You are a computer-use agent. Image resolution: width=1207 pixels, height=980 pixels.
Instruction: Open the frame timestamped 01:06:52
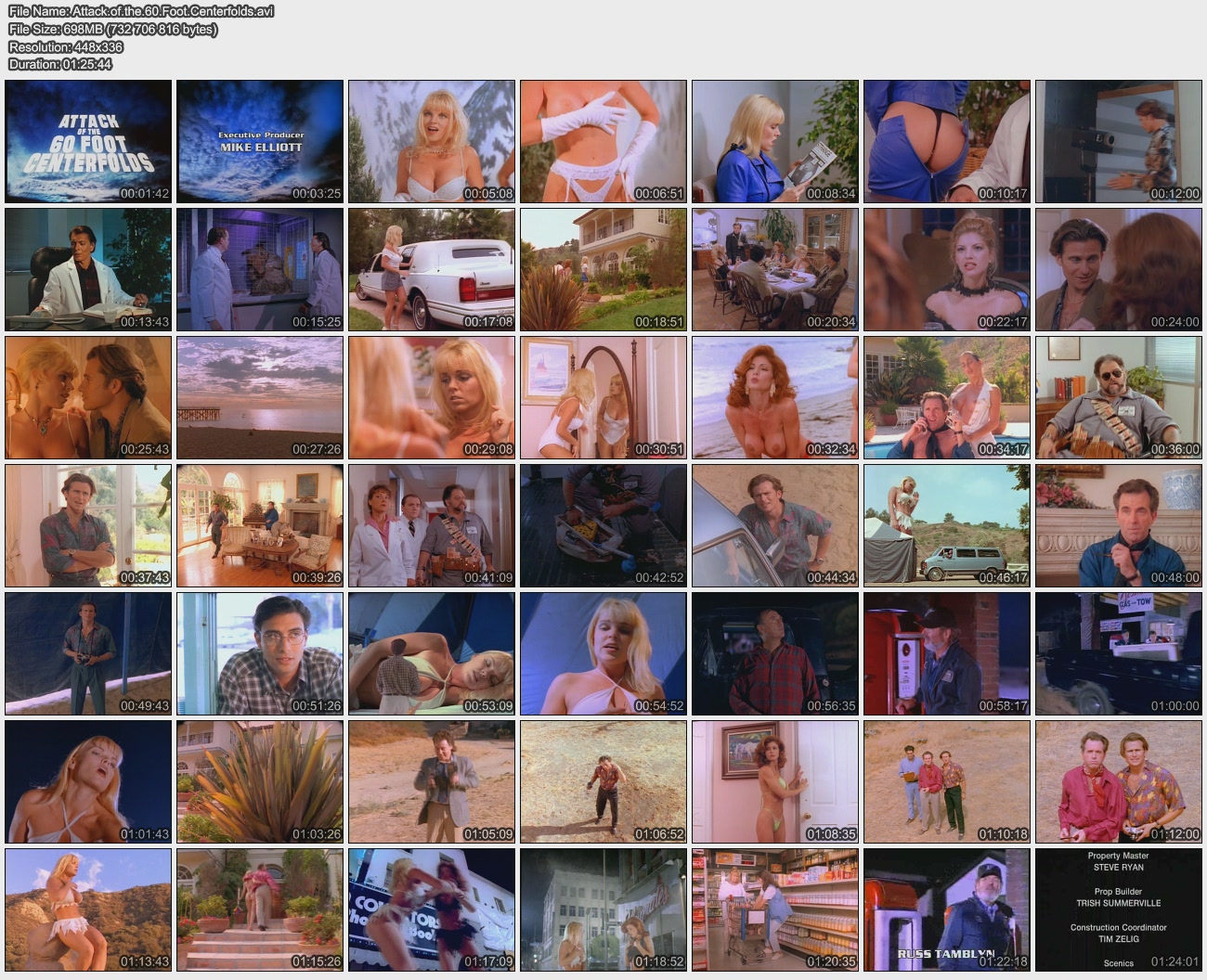(x=603, y=782)
